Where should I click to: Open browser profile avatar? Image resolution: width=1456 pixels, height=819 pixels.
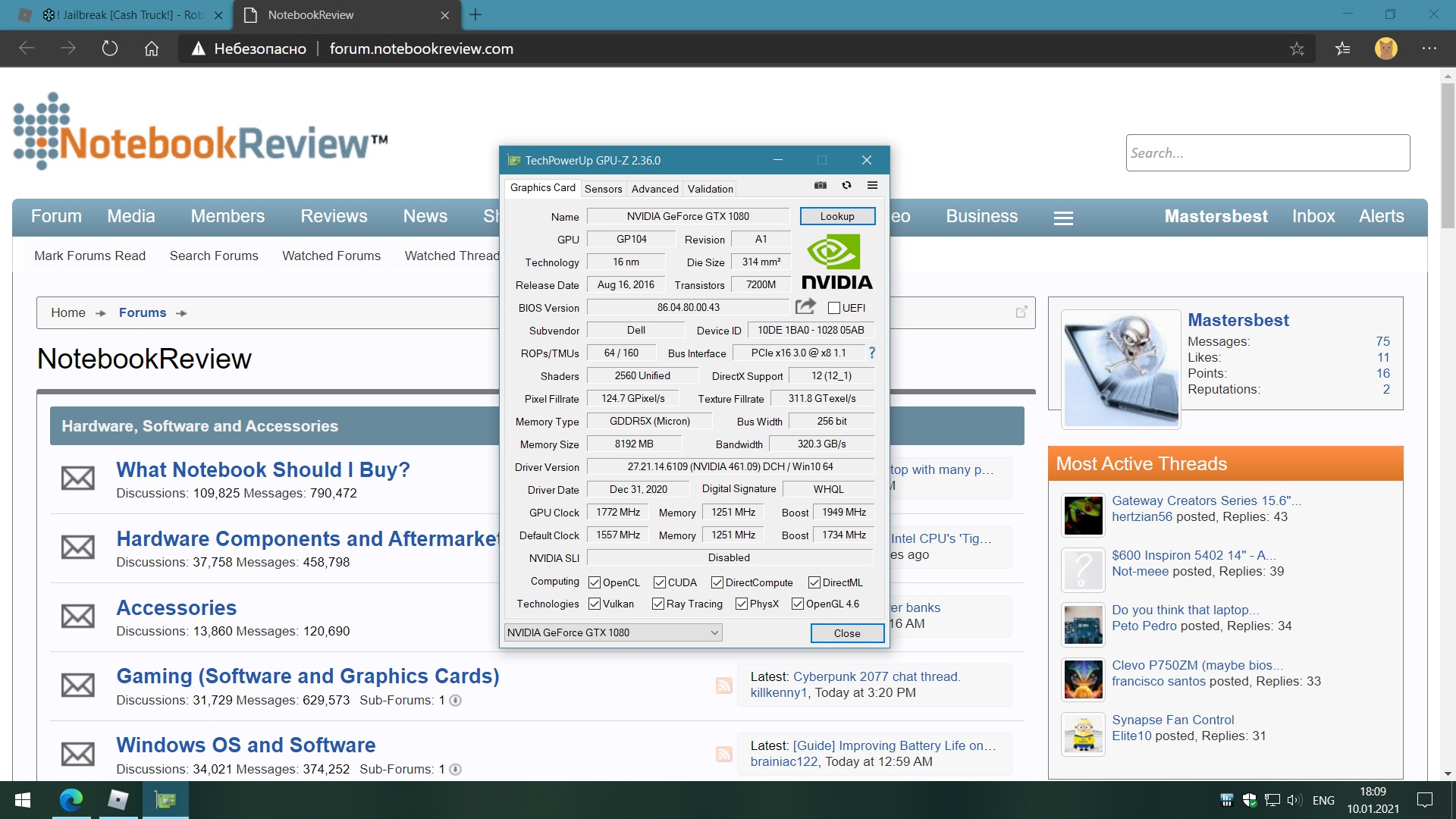[1386, 49]
